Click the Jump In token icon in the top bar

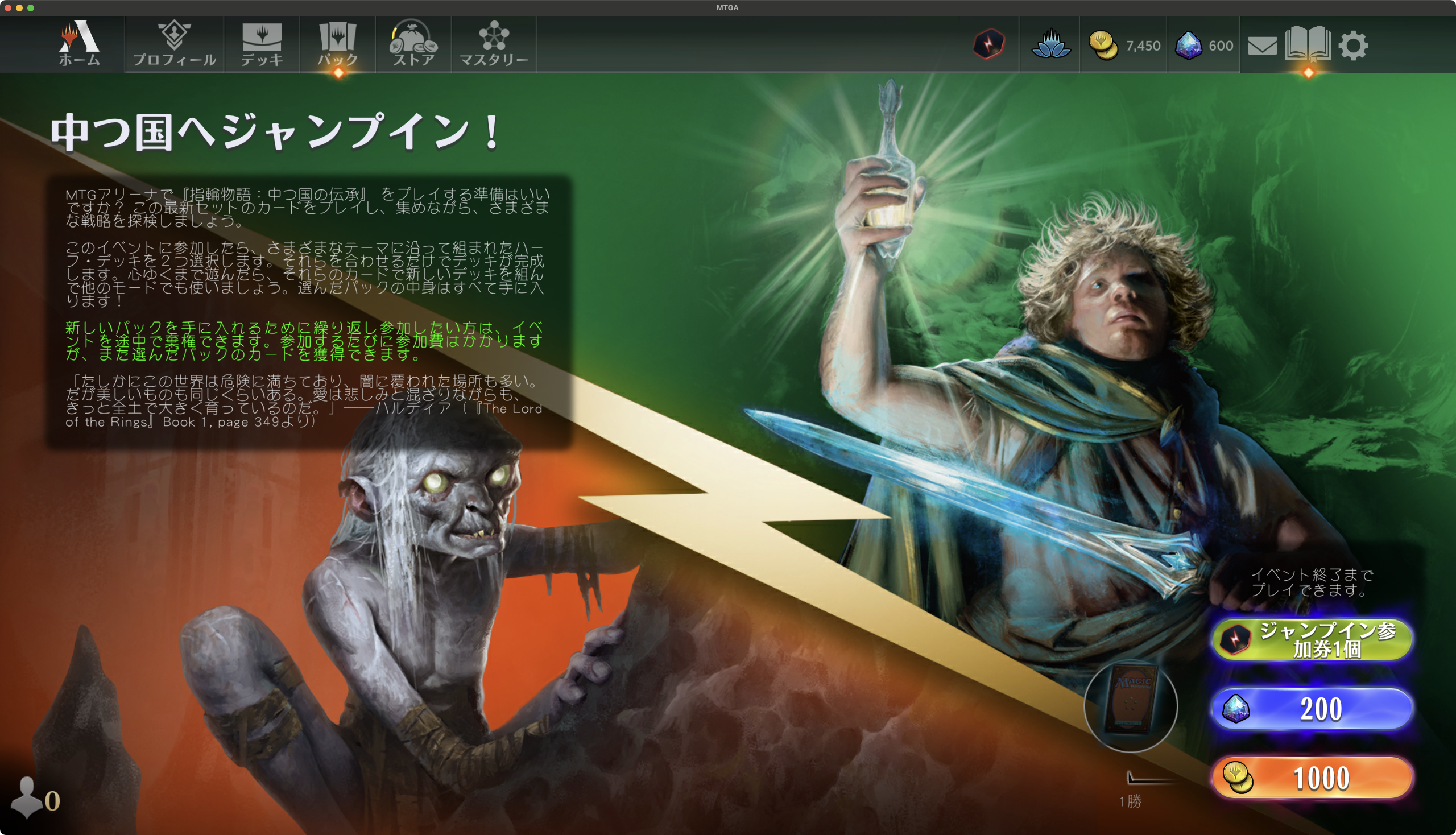[989, 44]
